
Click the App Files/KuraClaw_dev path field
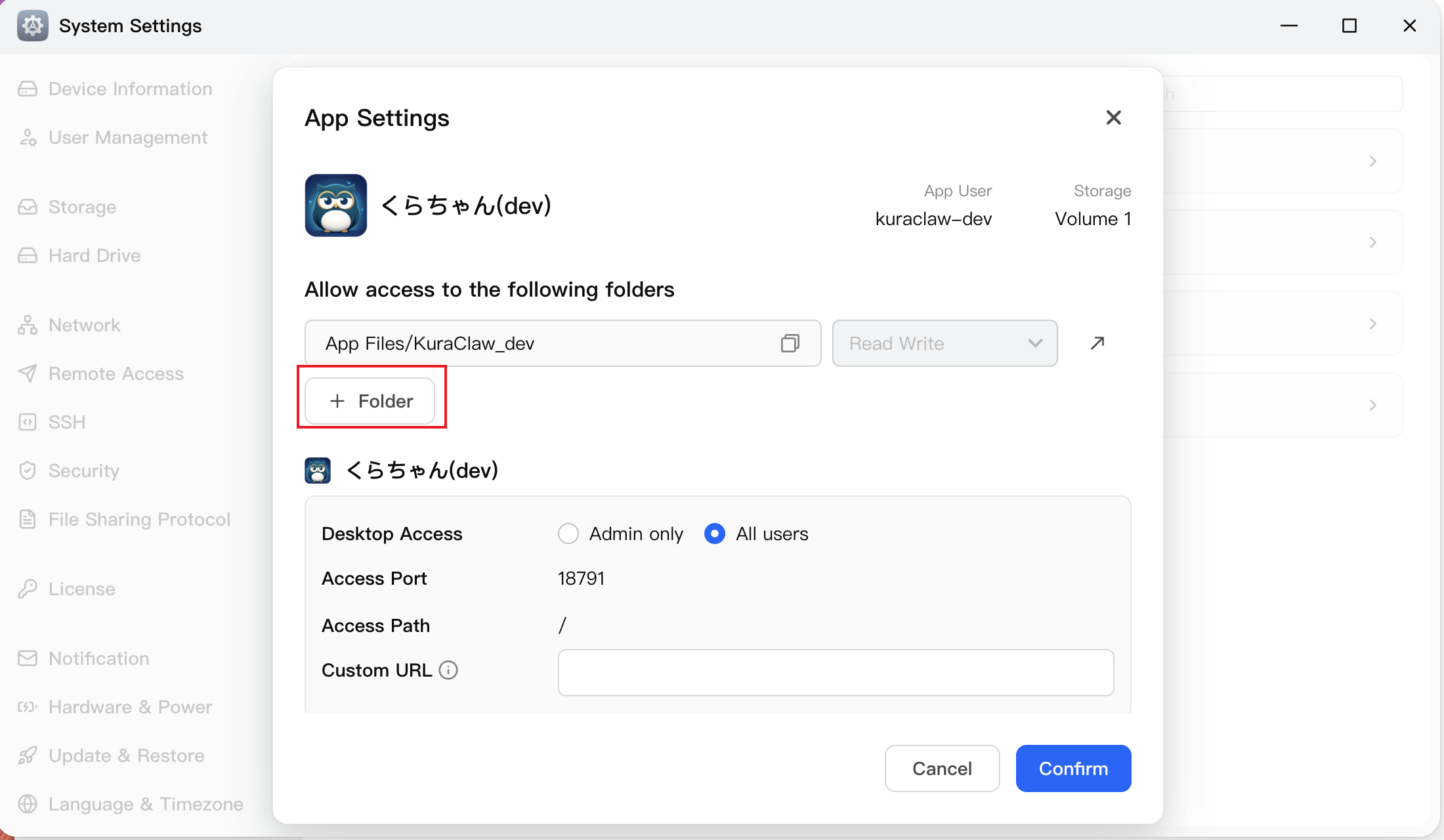coord(563,343)
